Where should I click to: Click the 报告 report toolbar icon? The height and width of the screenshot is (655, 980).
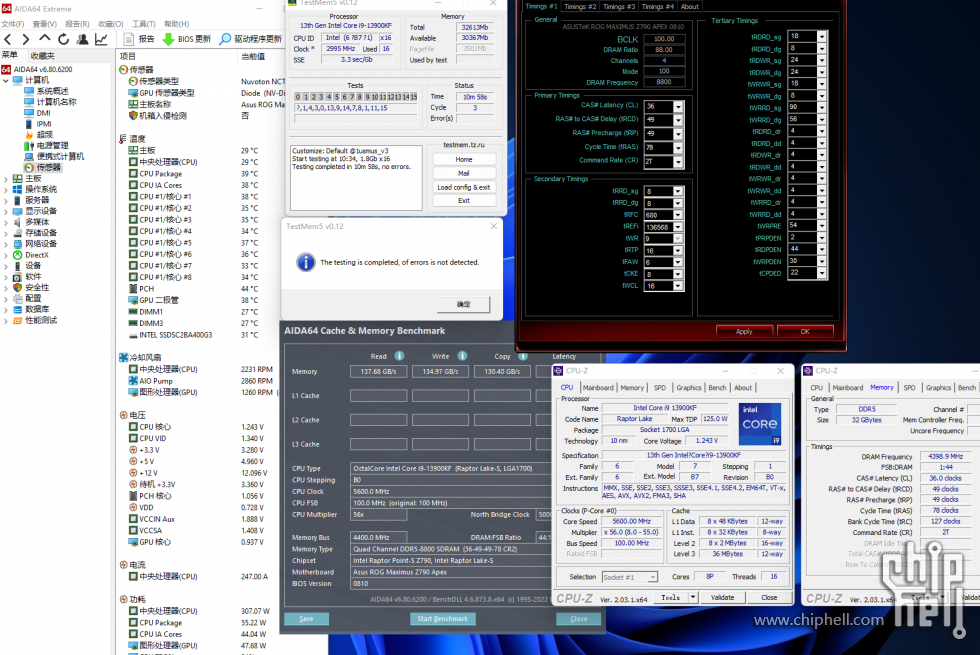[139, 39]
